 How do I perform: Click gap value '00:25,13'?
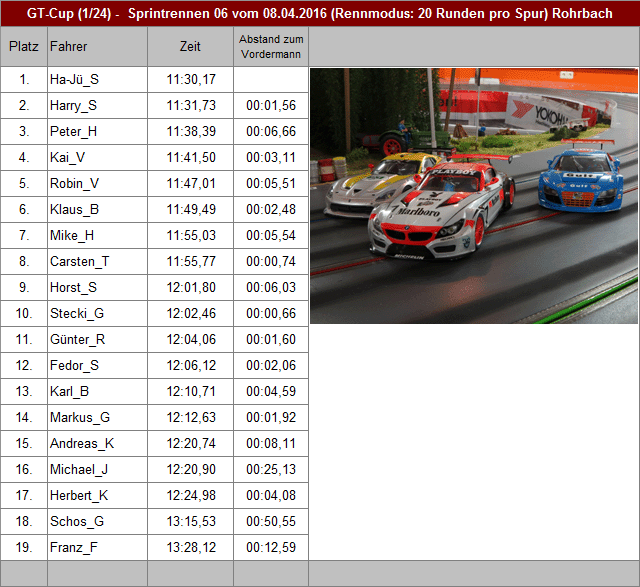[x=271, y=469]
